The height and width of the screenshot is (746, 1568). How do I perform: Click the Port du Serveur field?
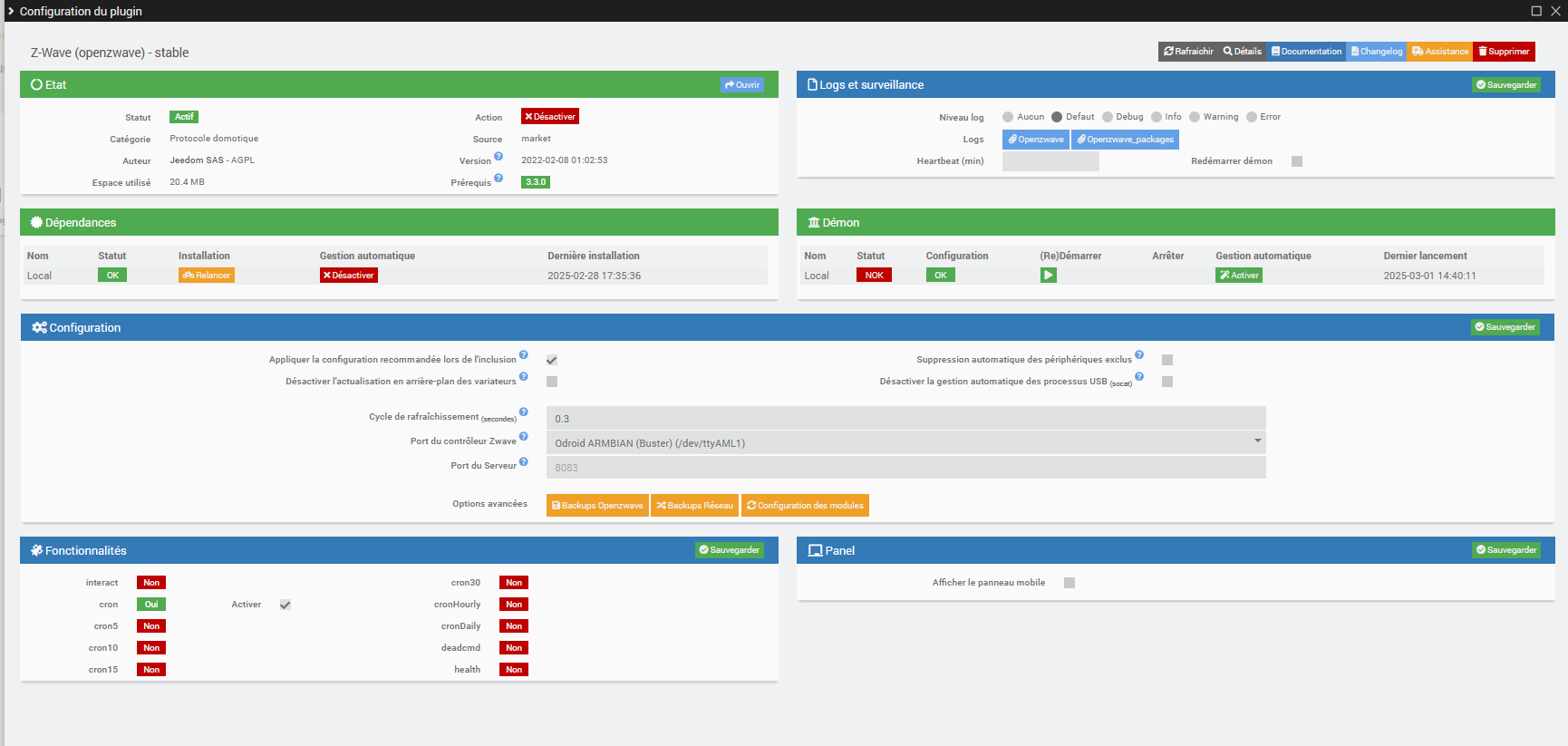(x=906, y=468)
